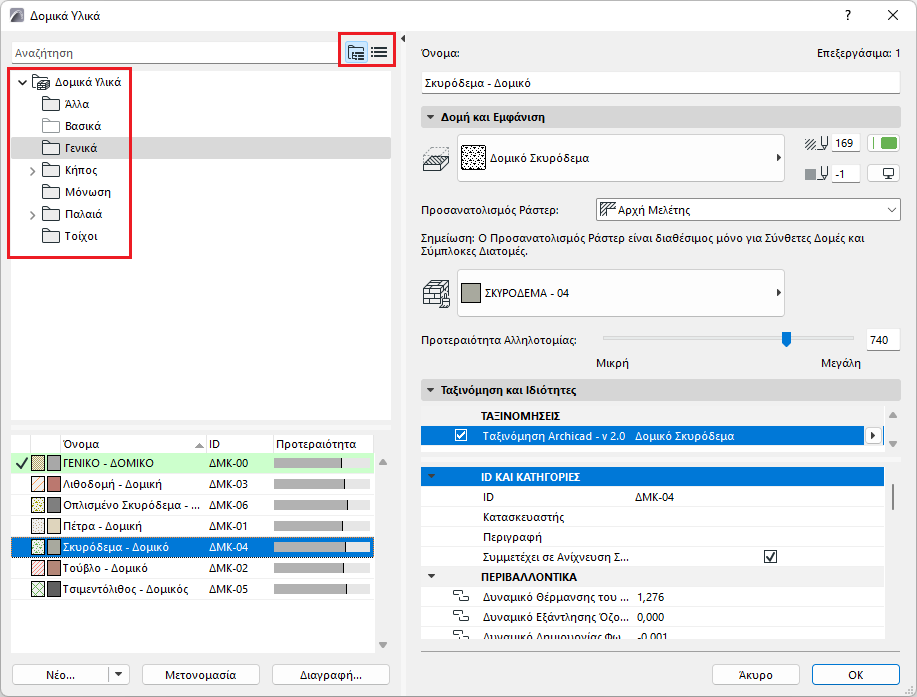917x697 pixels.
Task: Collapse left panel arrow beside search
Action: 403,39
